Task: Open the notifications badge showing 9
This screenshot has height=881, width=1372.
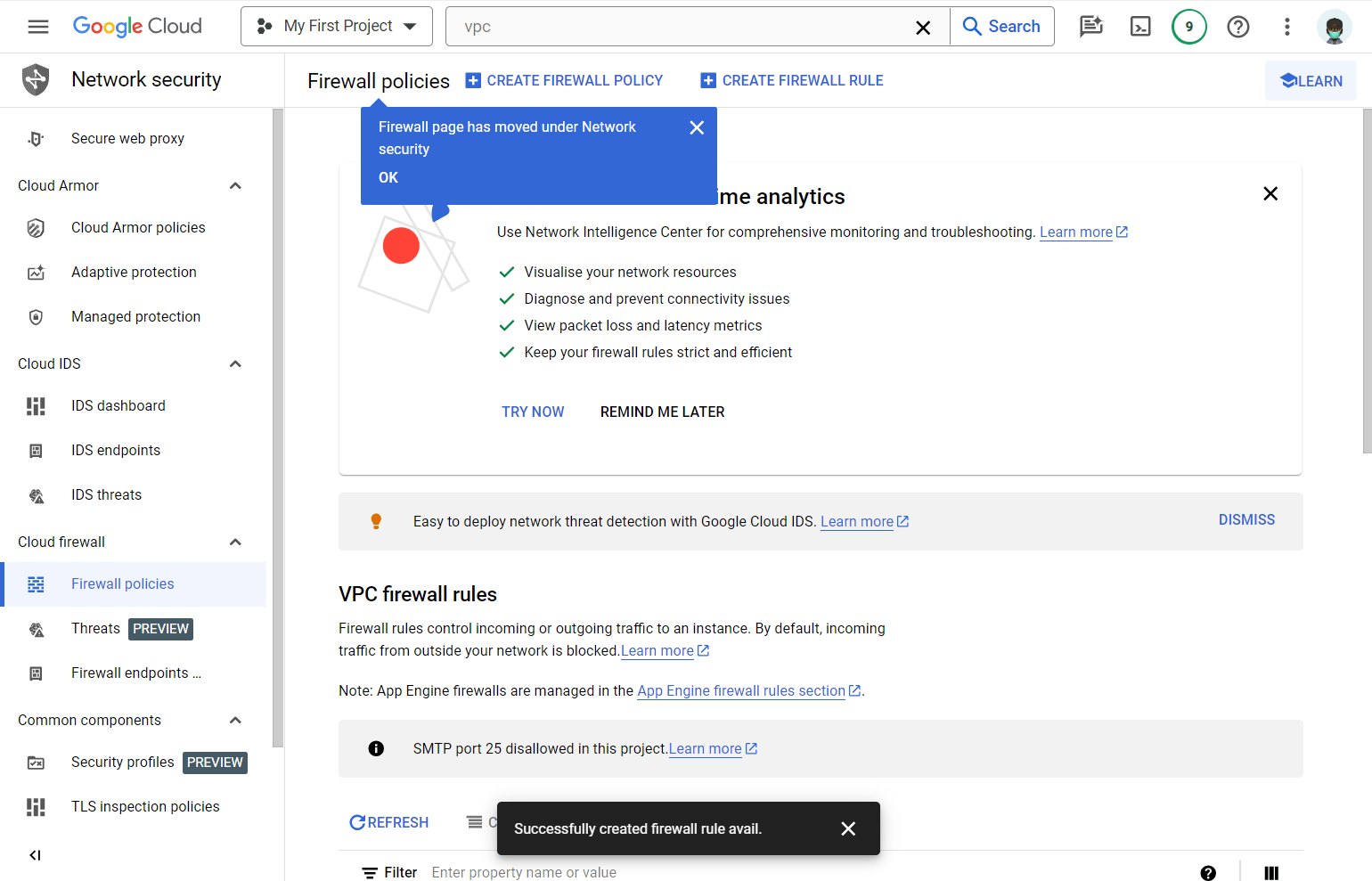Action: (1189, 27)
